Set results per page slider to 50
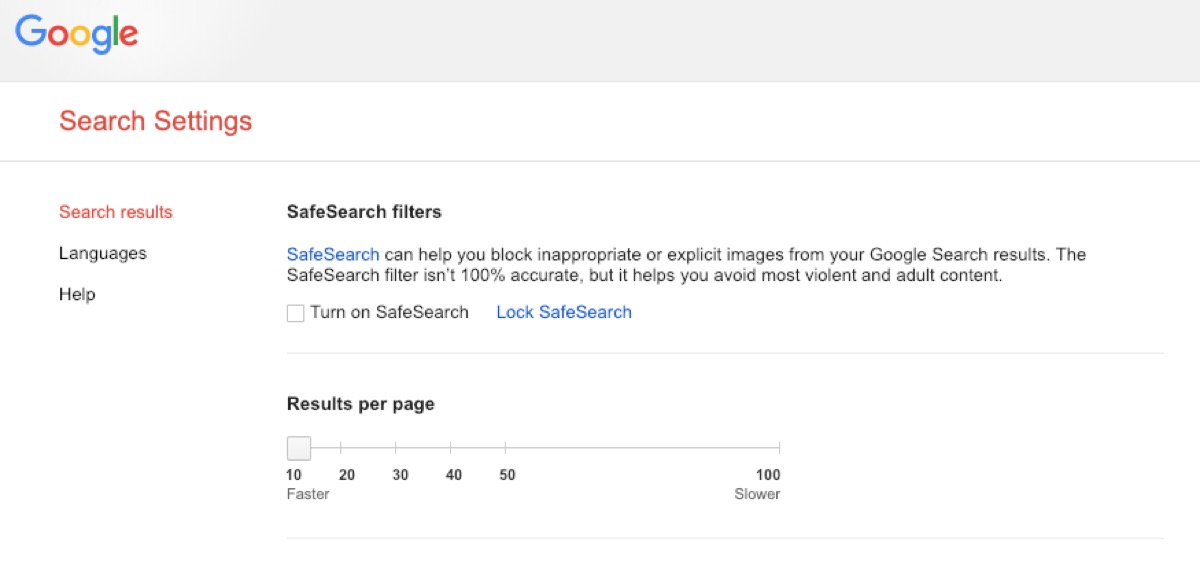 [x=505, y=448]
